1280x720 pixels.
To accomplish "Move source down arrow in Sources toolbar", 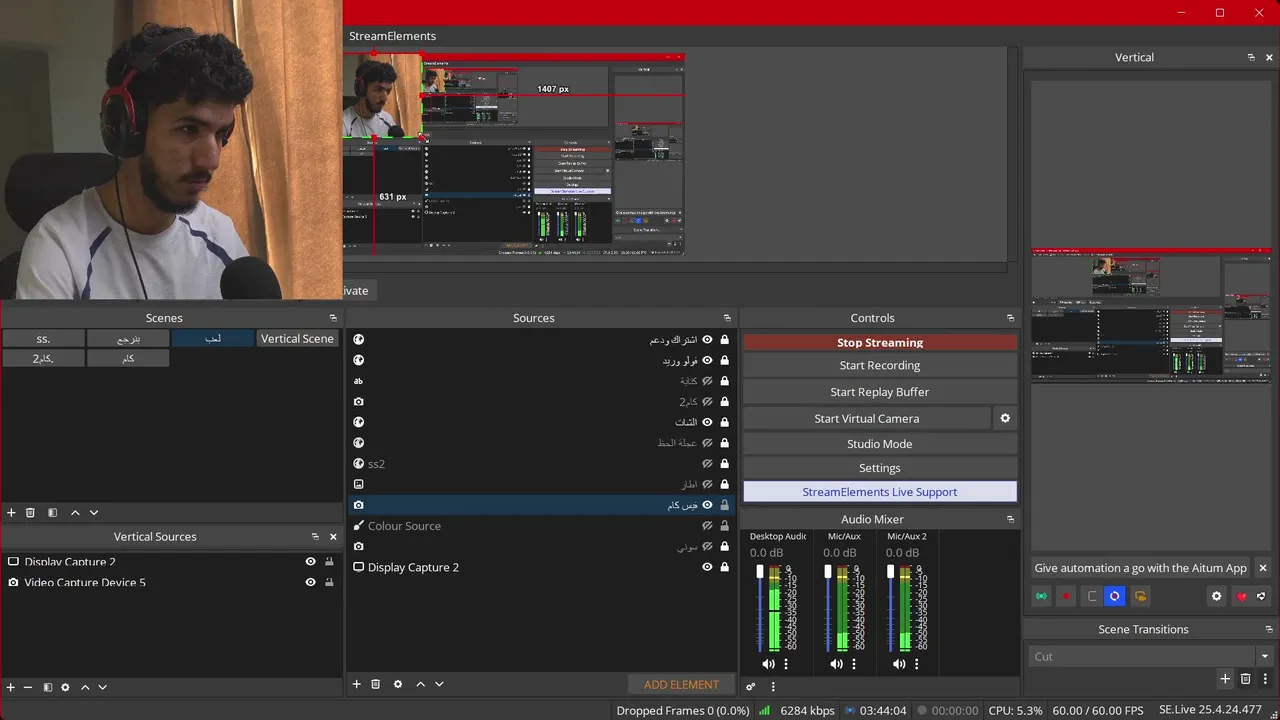I will 439,684.
